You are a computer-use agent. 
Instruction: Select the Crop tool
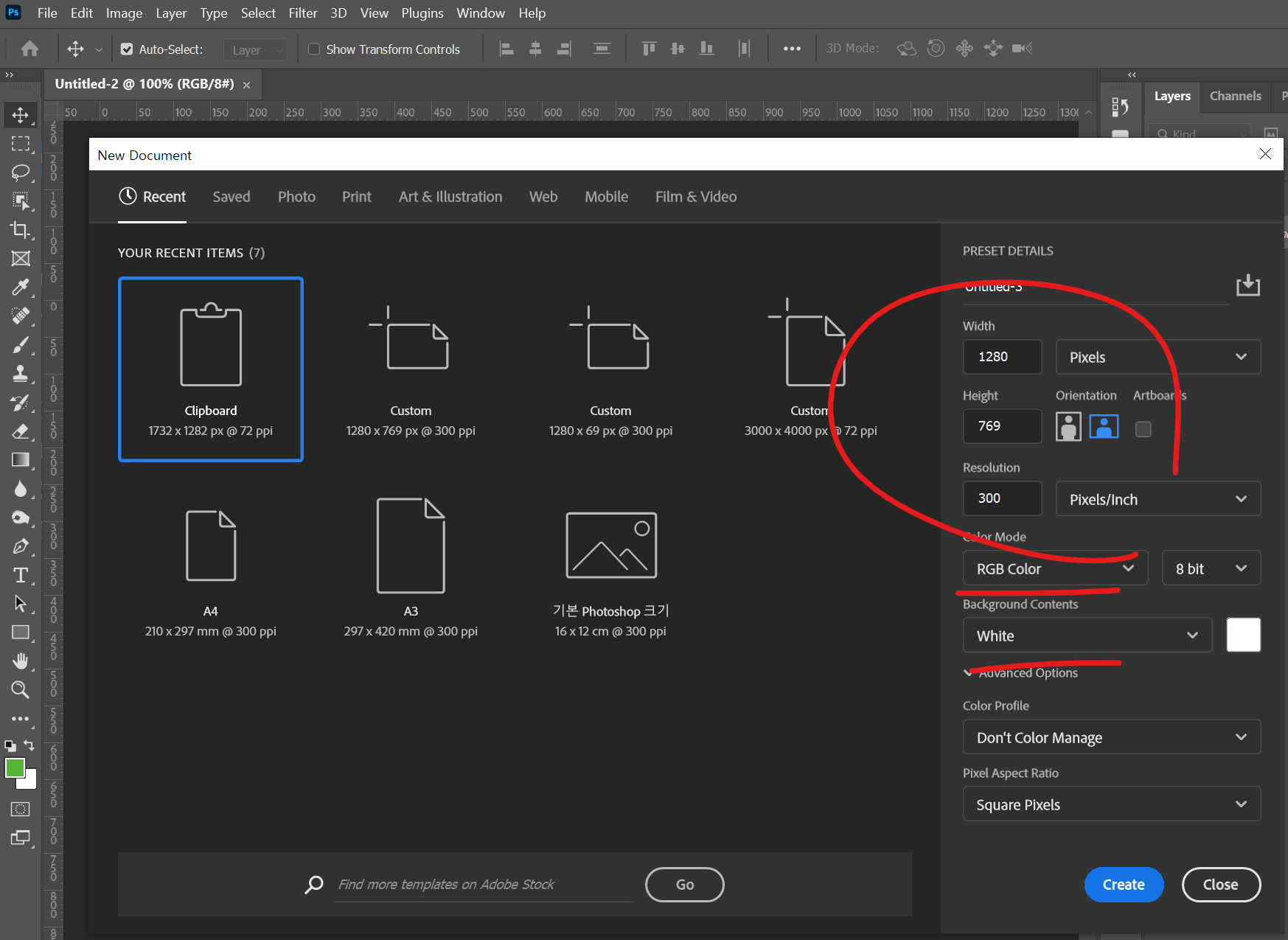[x=21, y=230]
